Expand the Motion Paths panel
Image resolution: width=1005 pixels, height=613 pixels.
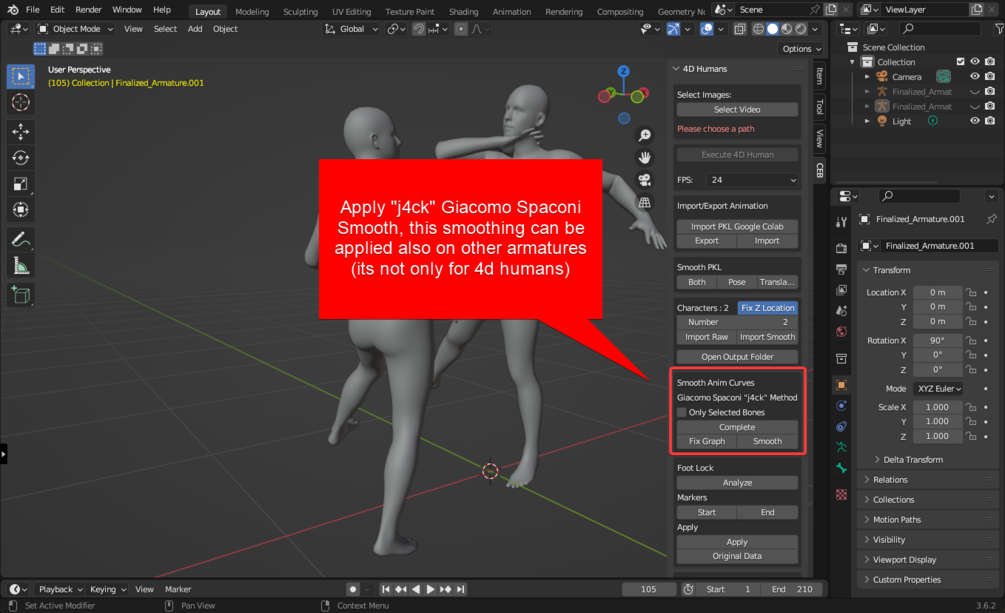(896, 519)
